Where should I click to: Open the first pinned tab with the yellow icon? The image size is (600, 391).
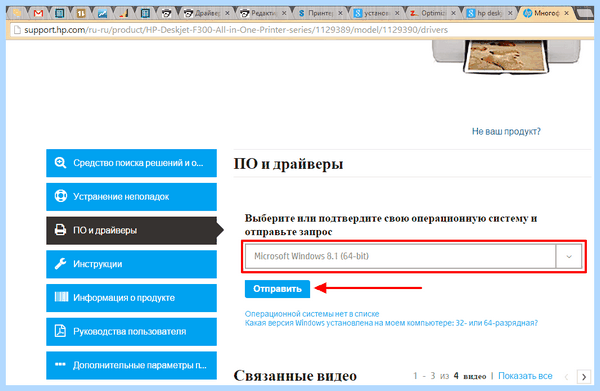coord(17,13)
